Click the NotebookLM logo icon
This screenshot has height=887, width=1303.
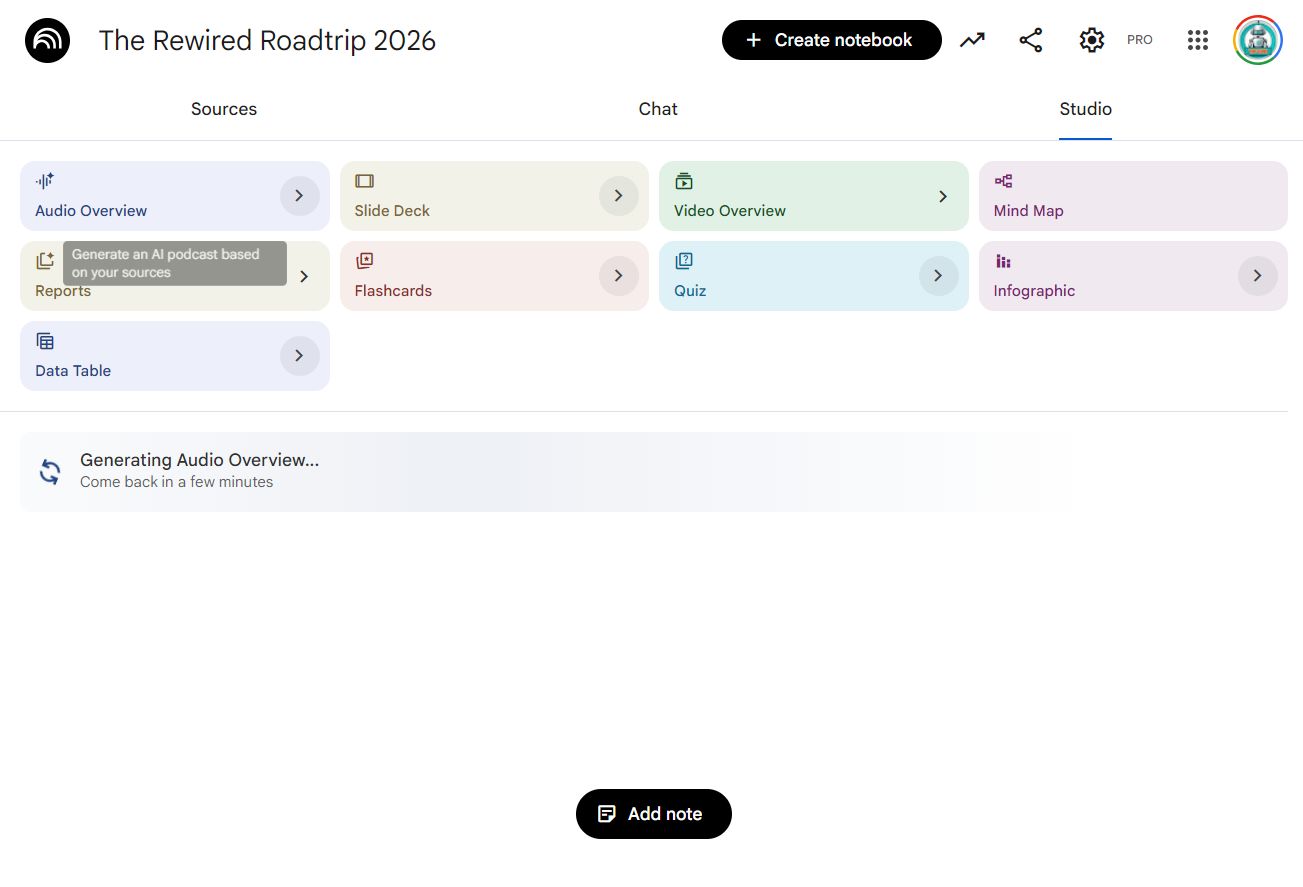click(47, 40)
